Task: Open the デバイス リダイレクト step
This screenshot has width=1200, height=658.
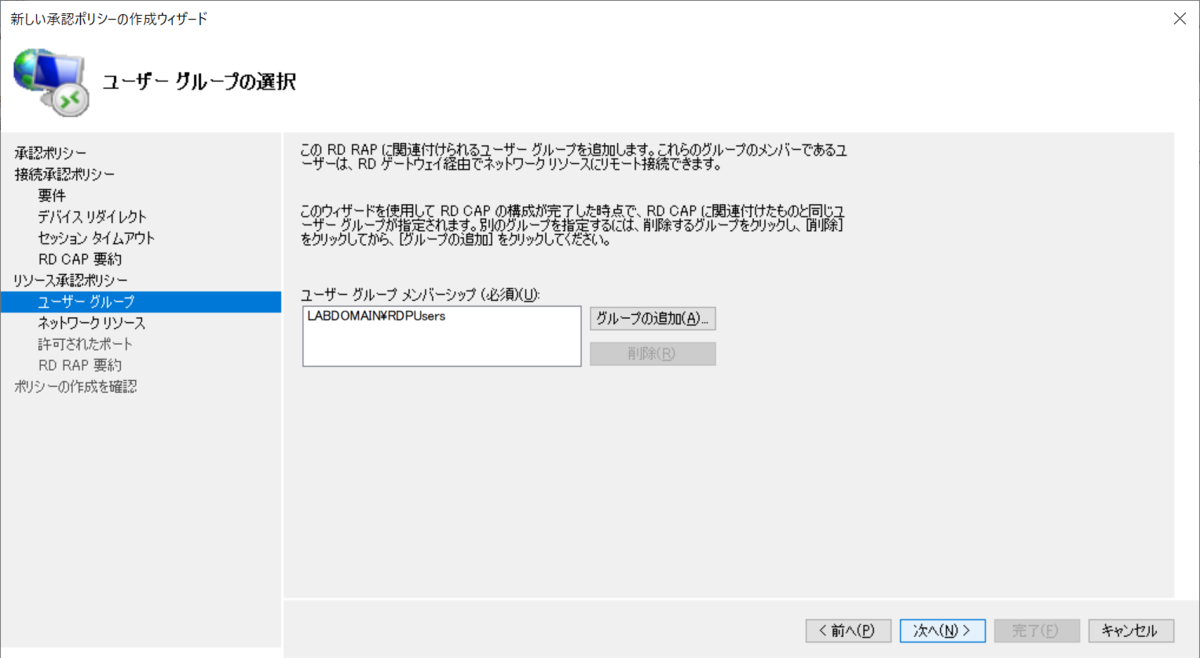Action: tap(92, 216)
